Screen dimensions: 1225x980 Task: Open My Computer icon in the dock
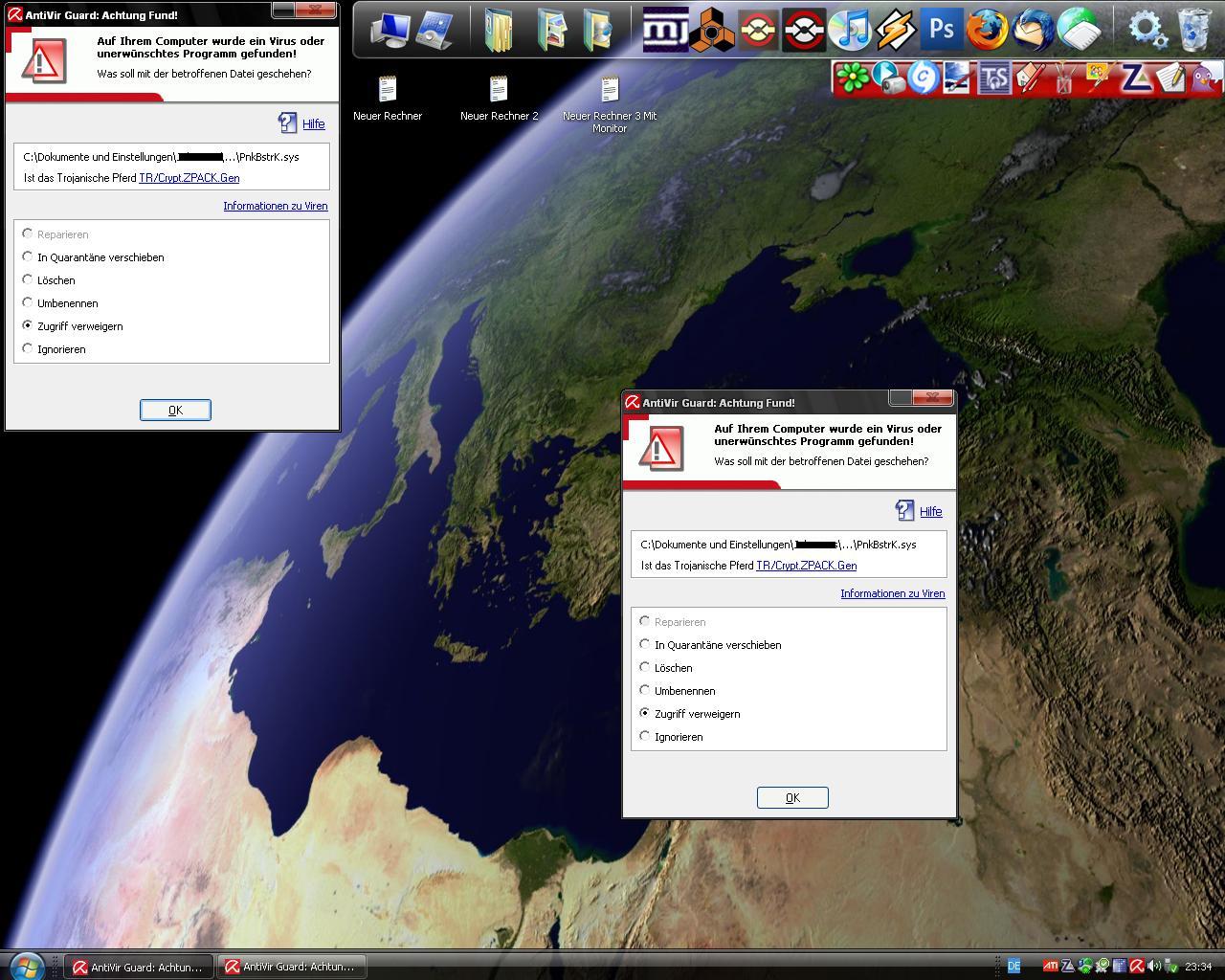(x=389, y=30)
